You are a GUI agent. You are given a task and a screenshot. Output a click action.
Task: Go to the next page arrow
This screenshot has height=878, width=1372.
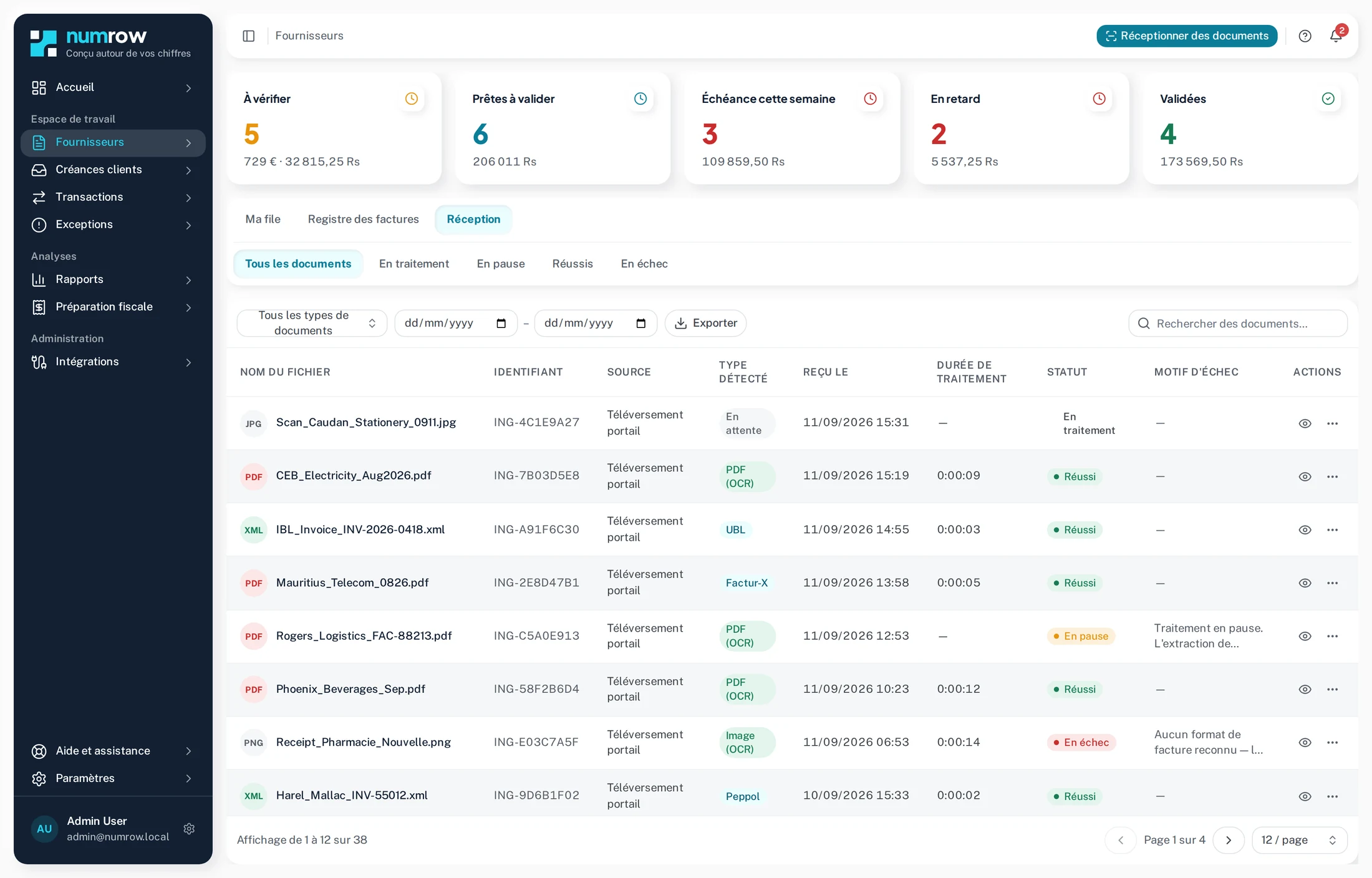point(1229,840)
